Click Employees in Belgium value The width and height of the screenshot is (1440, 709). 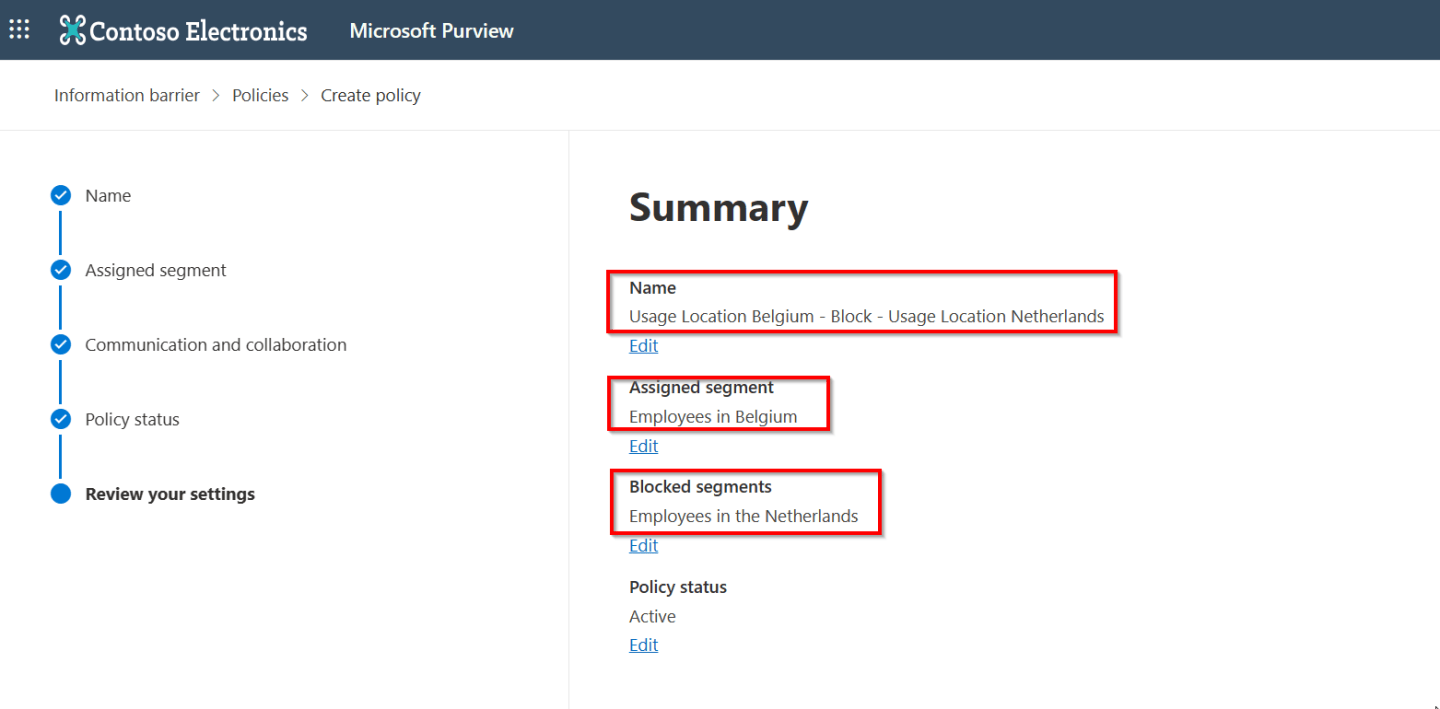point(713,416)
